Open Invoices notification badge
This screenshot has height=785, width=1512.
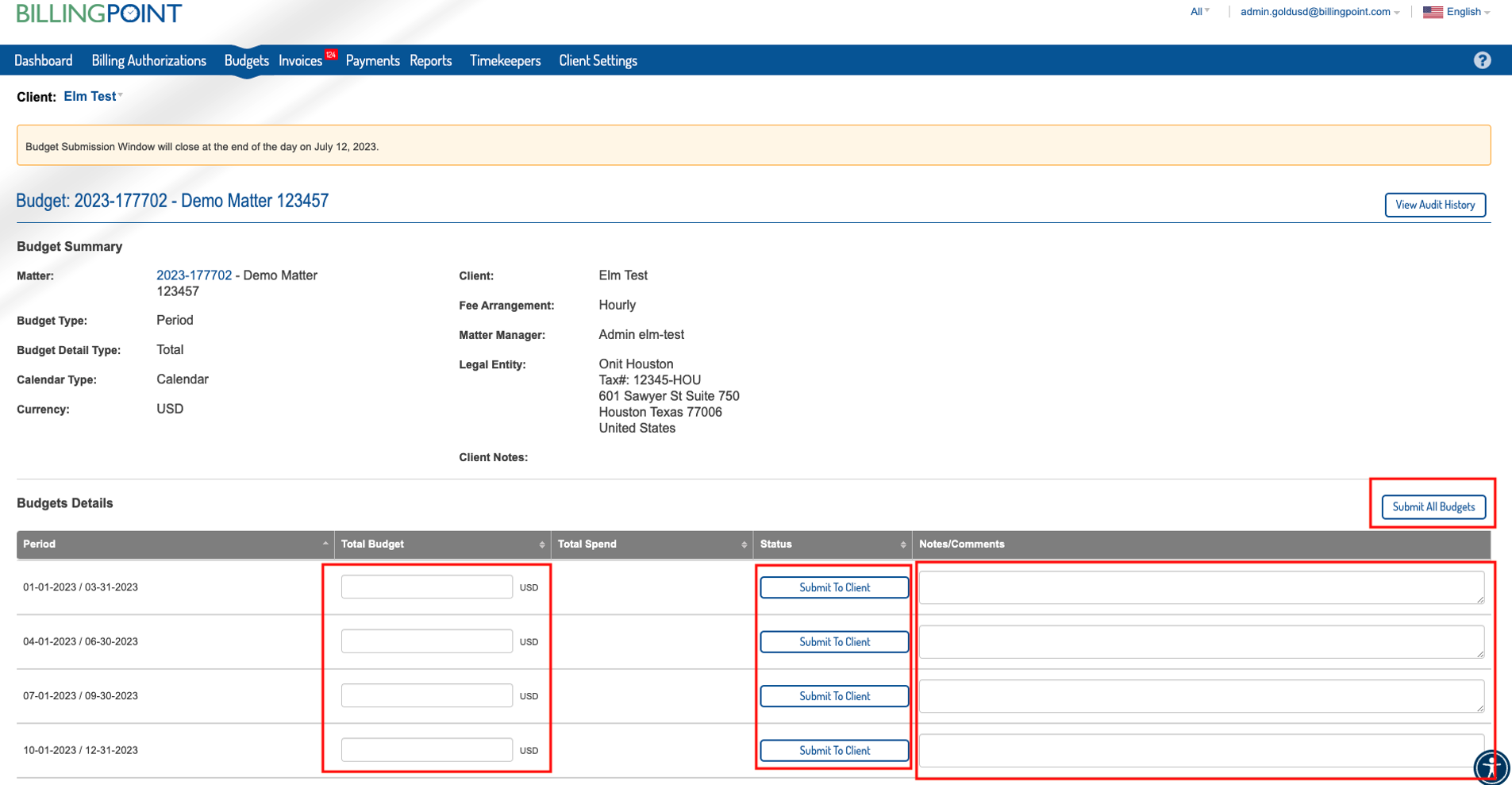(x=331, y=55)
